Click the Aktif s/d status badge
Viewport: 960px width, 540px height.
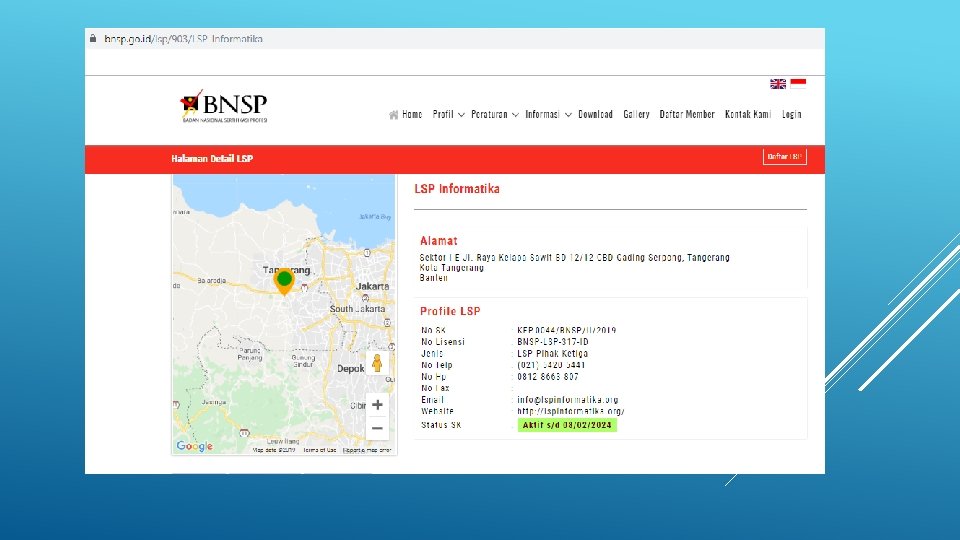pyautogui.click(x=567, y=425)
